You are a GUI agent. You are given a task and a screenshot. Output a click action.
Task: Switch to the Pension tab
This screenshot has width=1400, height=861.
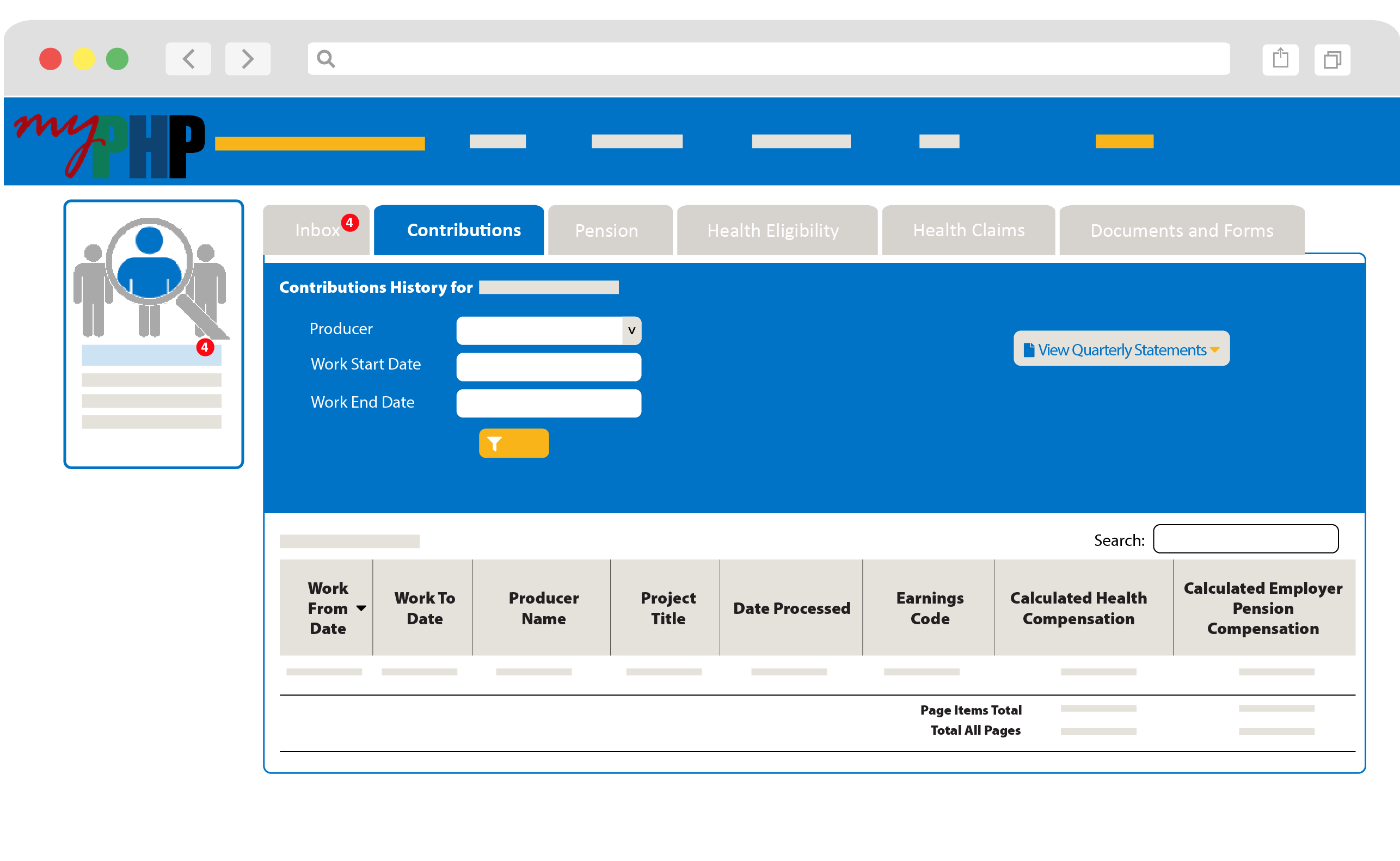pyautogui.click(x=606, y=231)
